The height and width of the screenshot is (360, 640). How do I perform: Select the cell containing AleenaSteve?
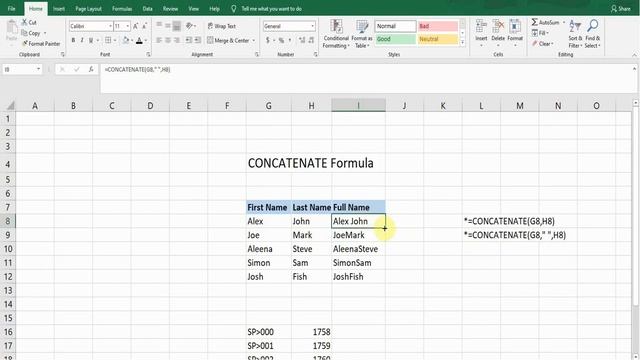tap(358, 249)
